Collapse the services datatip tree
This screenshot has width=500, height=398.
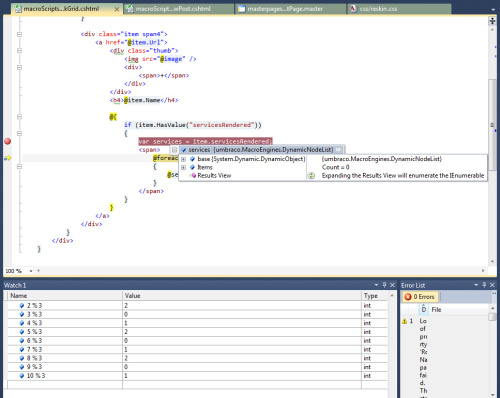tap(174, 150)
